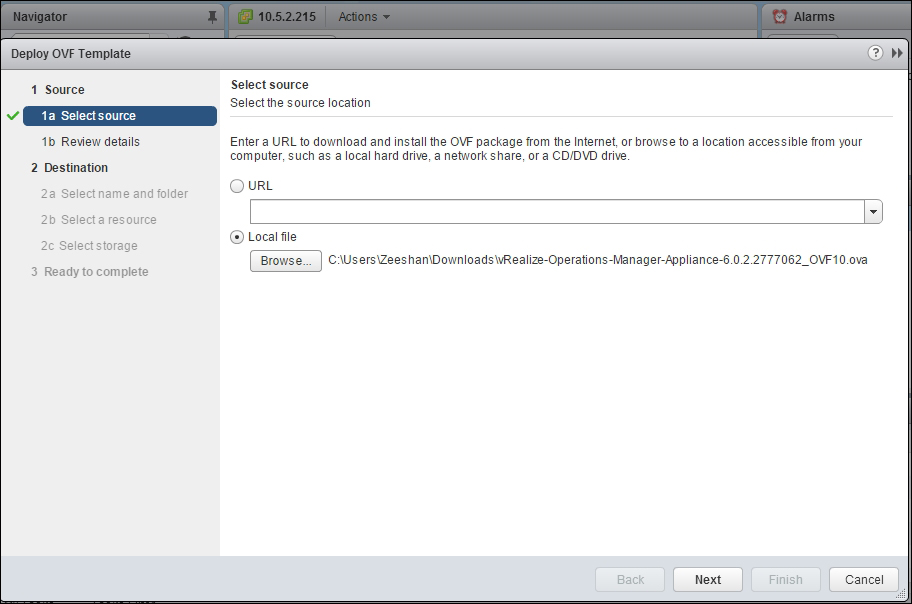This screenshot has height=604, width=912.
Task: Click the Source section heading
Action: tap(64, 90)
